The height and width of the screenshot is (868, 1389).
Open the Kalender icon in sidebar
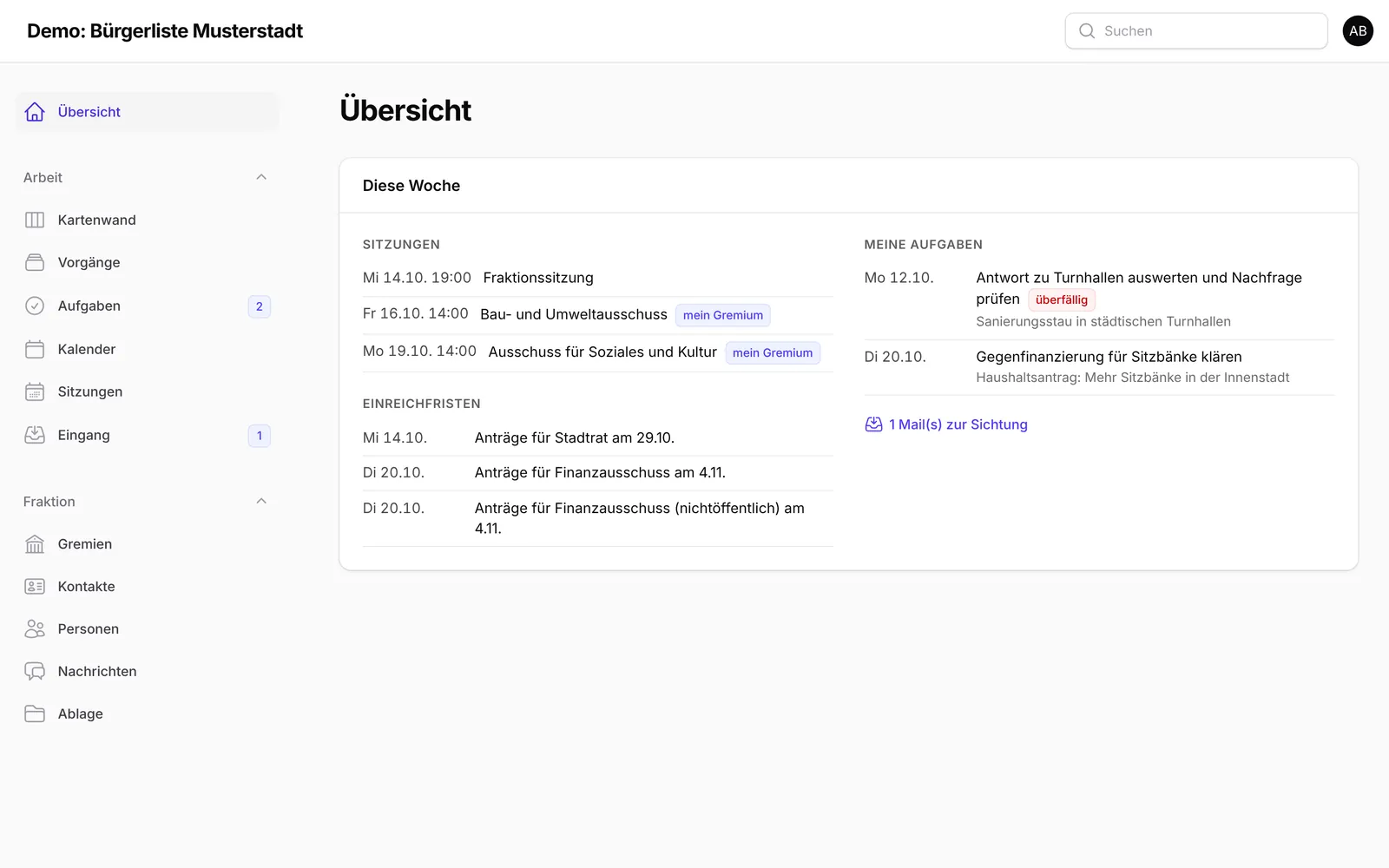35,349
